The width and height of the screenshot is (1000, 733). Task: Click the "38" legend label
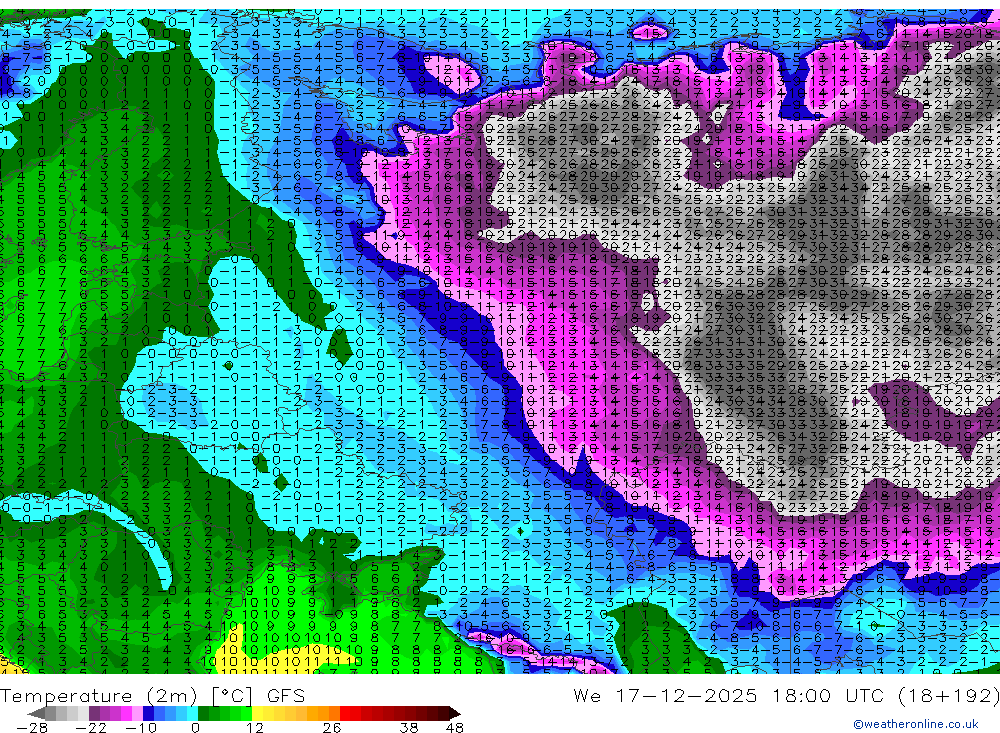409,728
